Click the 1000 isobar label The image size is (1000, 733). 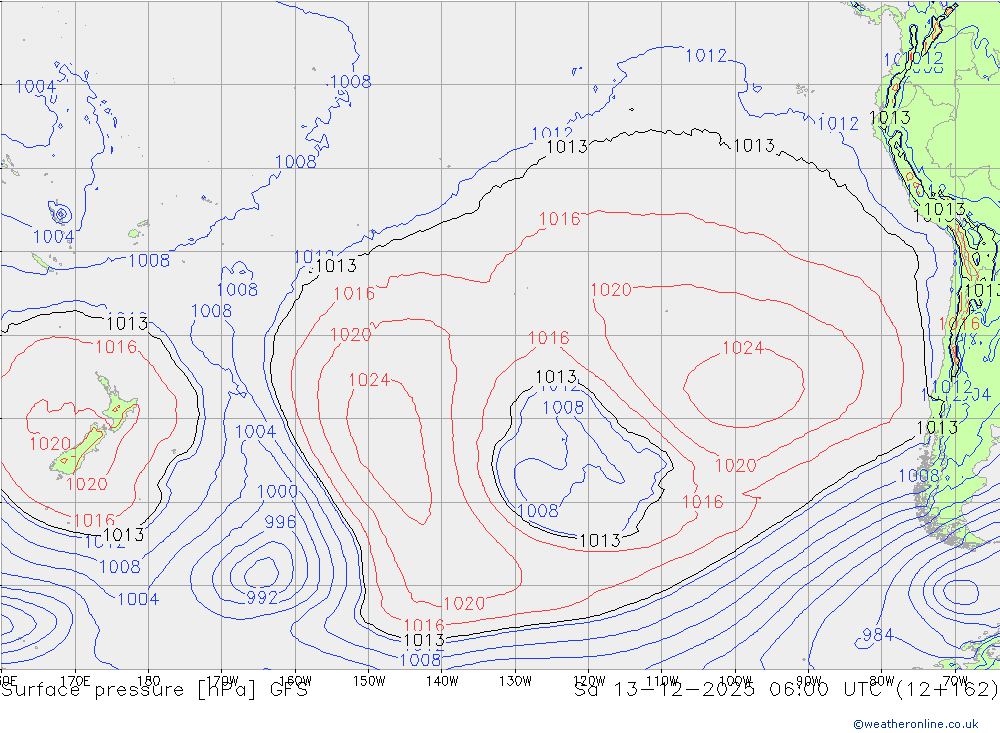click(x=277, y=492)
